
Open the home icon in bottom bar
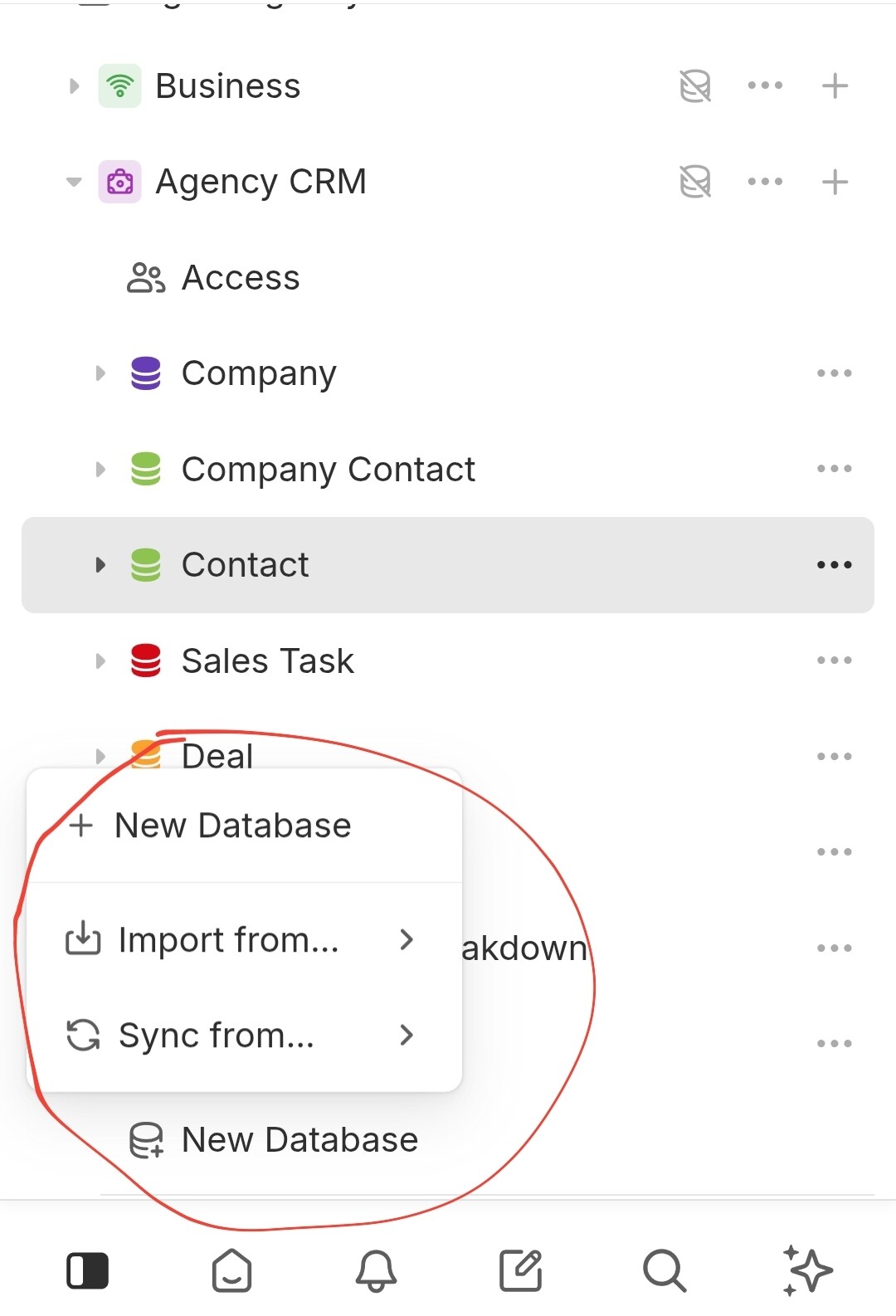coord(231,1271)
